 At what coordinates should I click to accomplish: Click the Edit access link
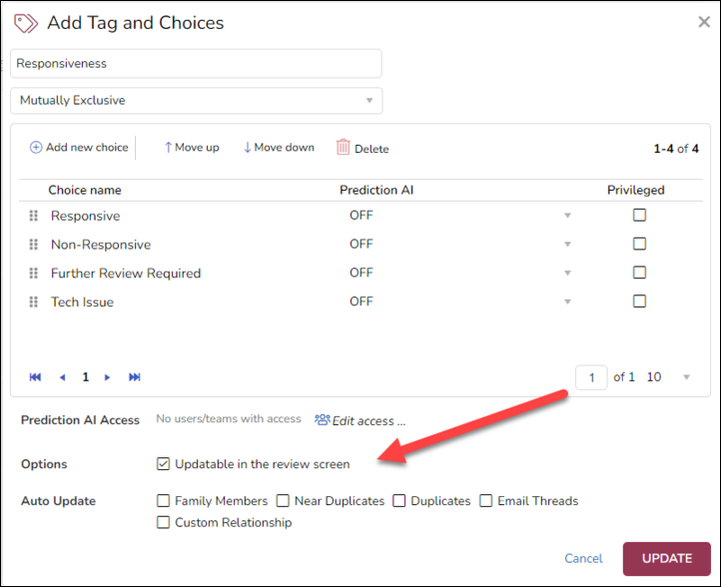pos(360,421)
